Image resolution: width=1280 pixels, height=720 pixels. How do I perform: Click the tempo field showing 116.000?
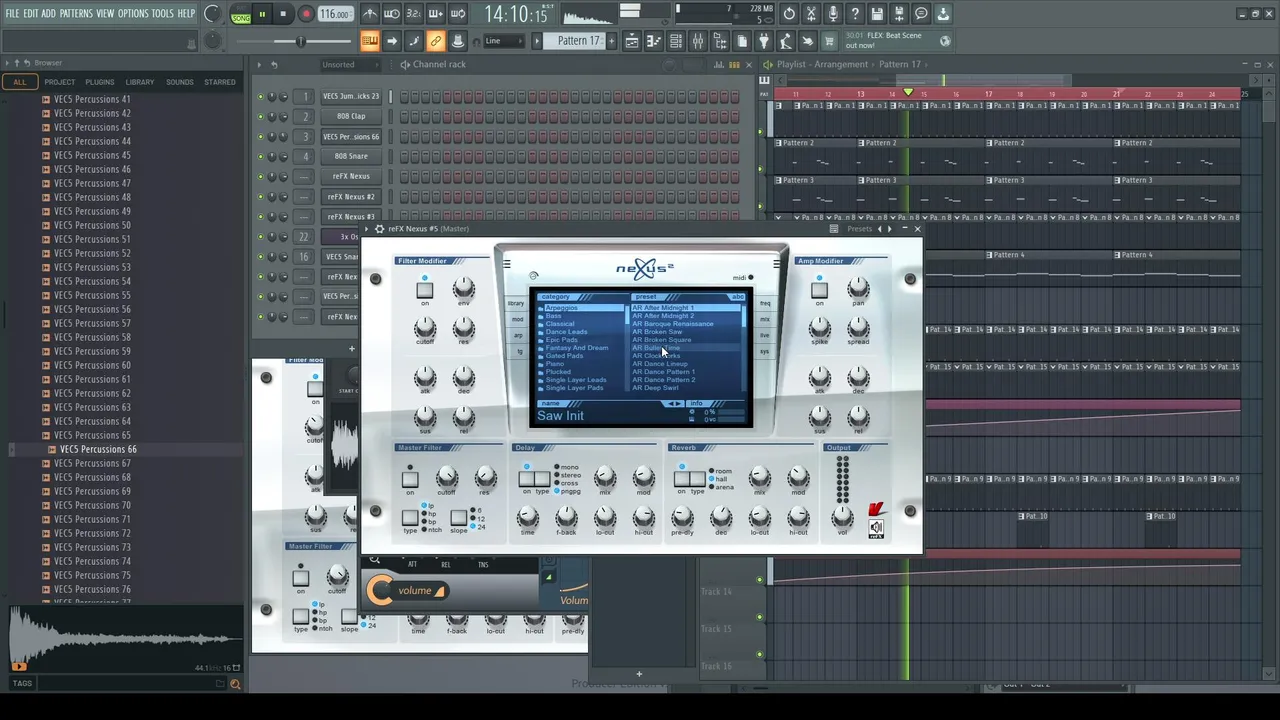(335, 14)
